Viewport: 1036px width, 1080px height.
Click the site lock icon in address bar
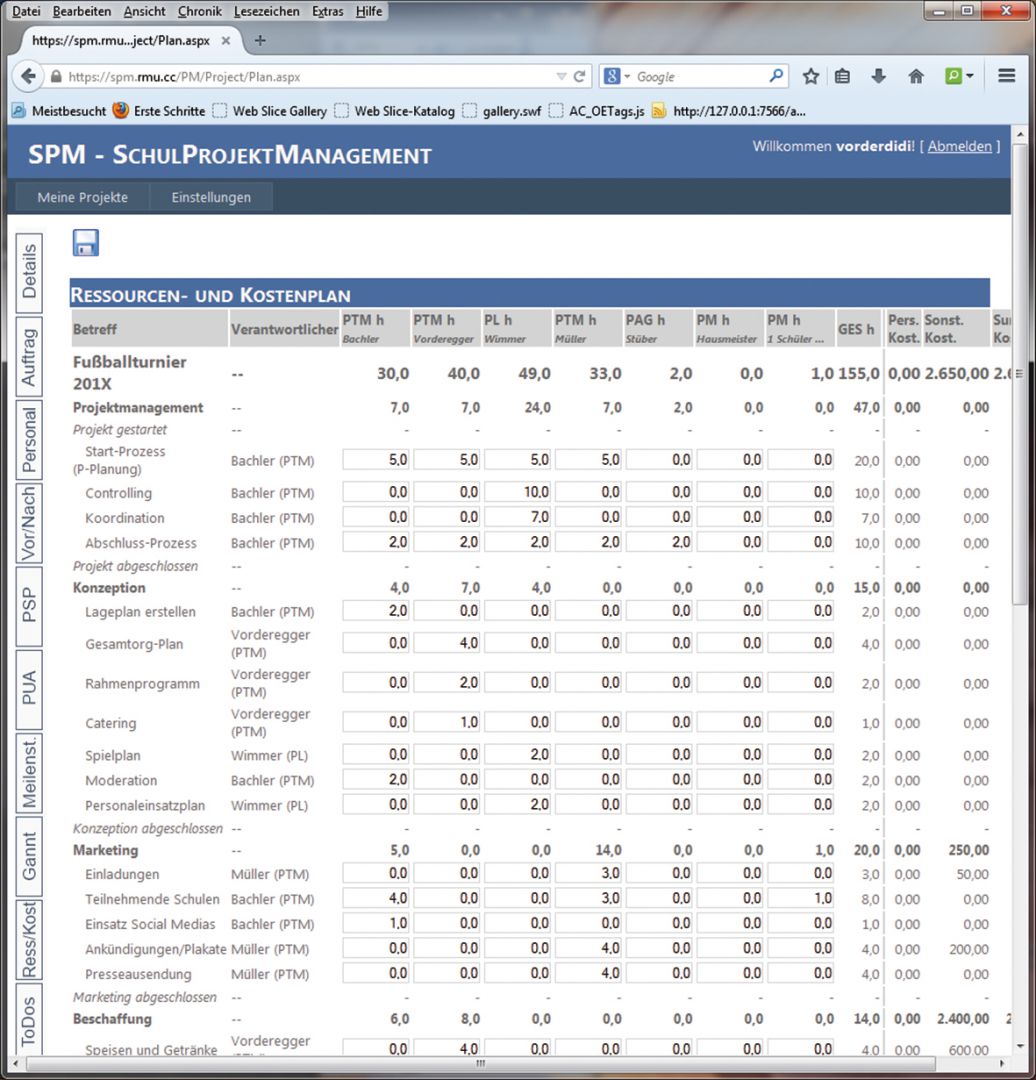[56, 76]
